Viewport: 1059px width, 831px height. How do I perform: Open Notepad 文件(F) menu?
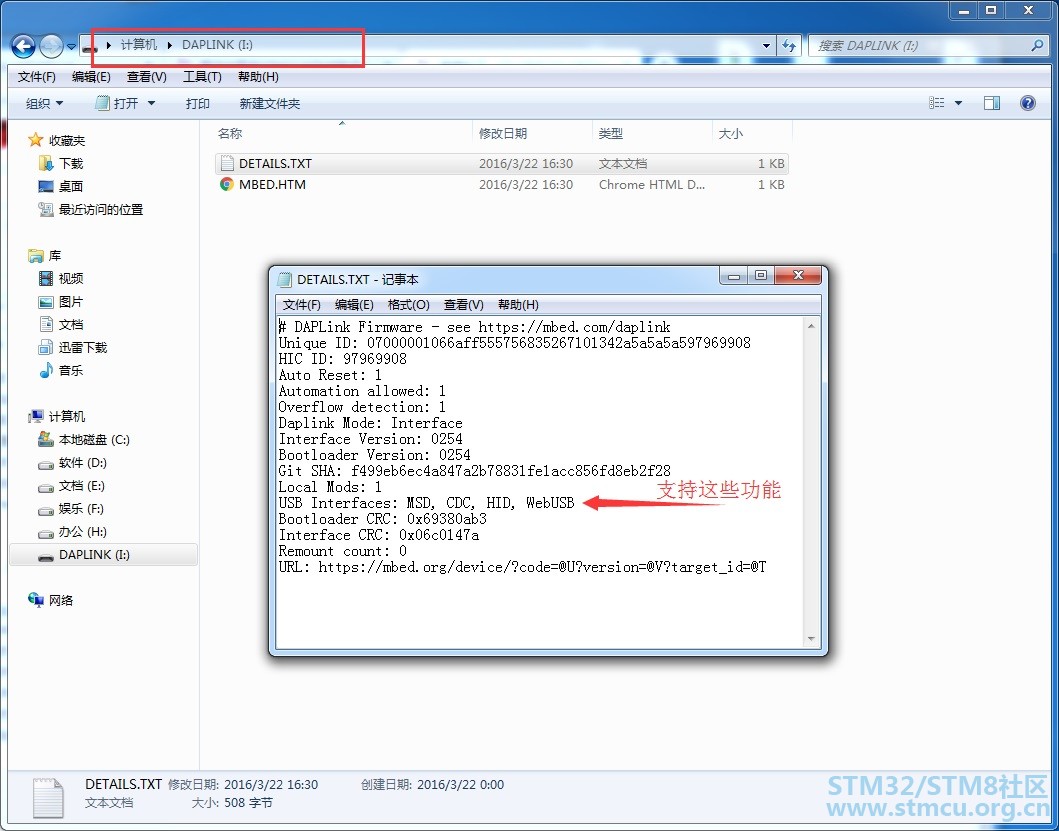pos(301,305)
